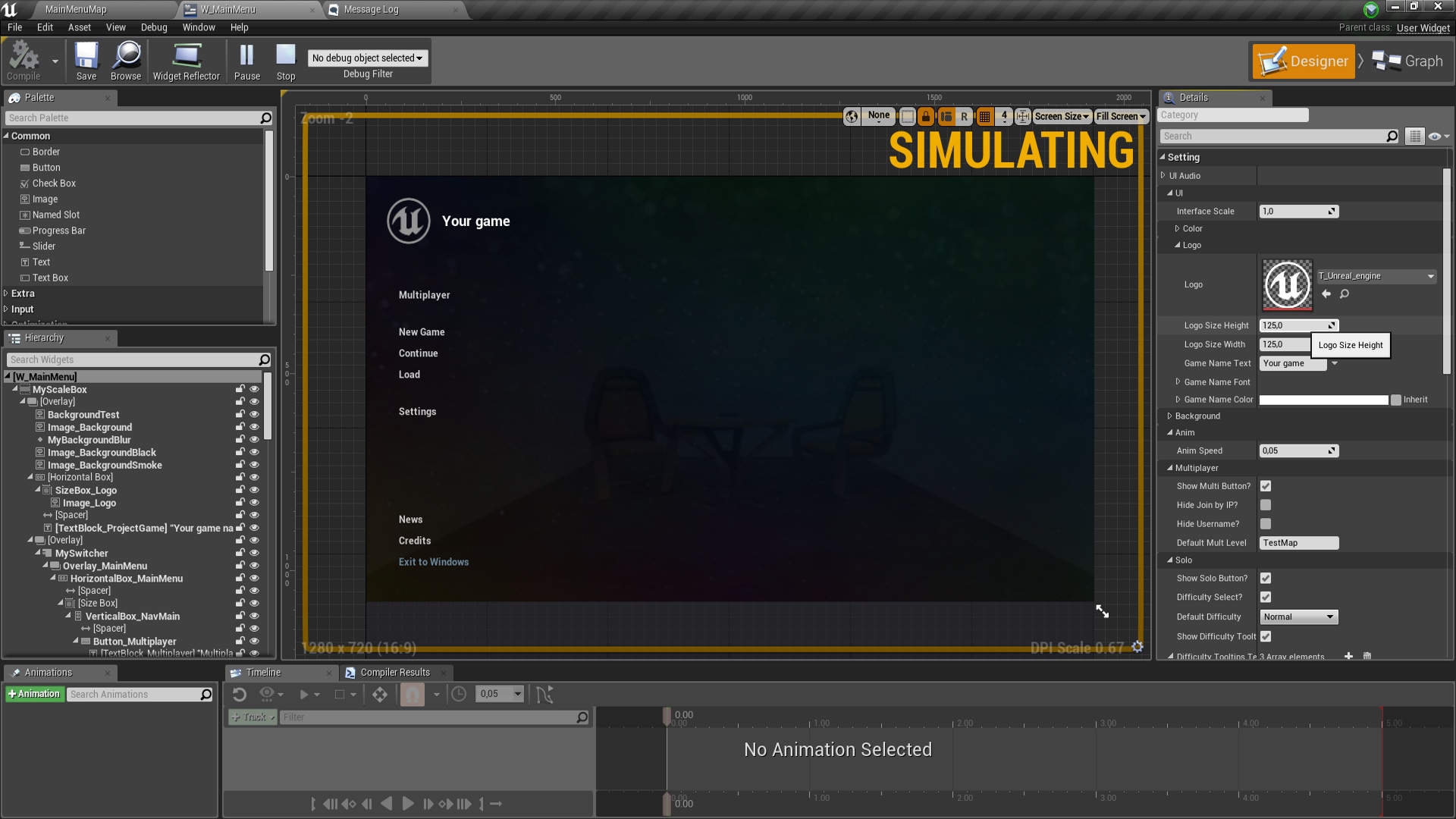Open the Screen Size dropdown
The width and height of the screenshot is (1456, 819).
1061,116
